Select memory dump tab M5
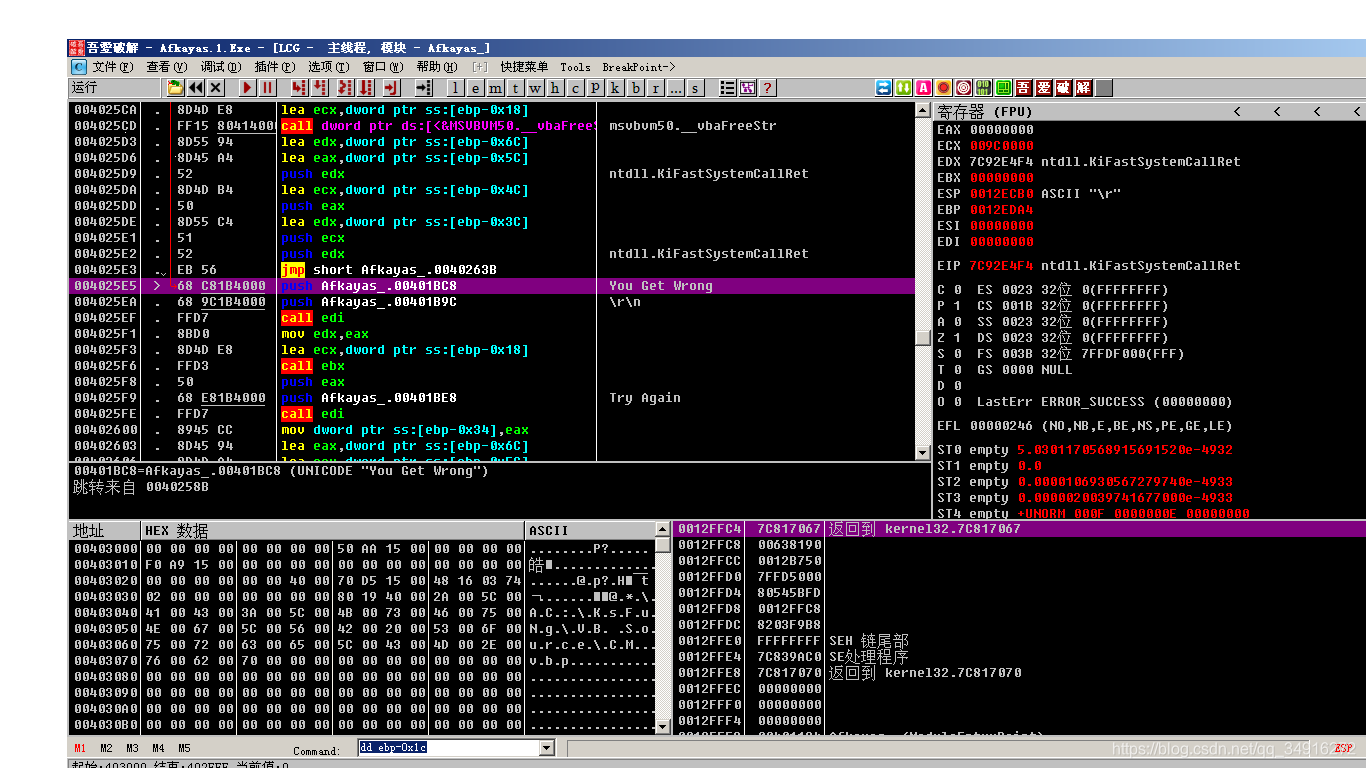 click(184, 748)
